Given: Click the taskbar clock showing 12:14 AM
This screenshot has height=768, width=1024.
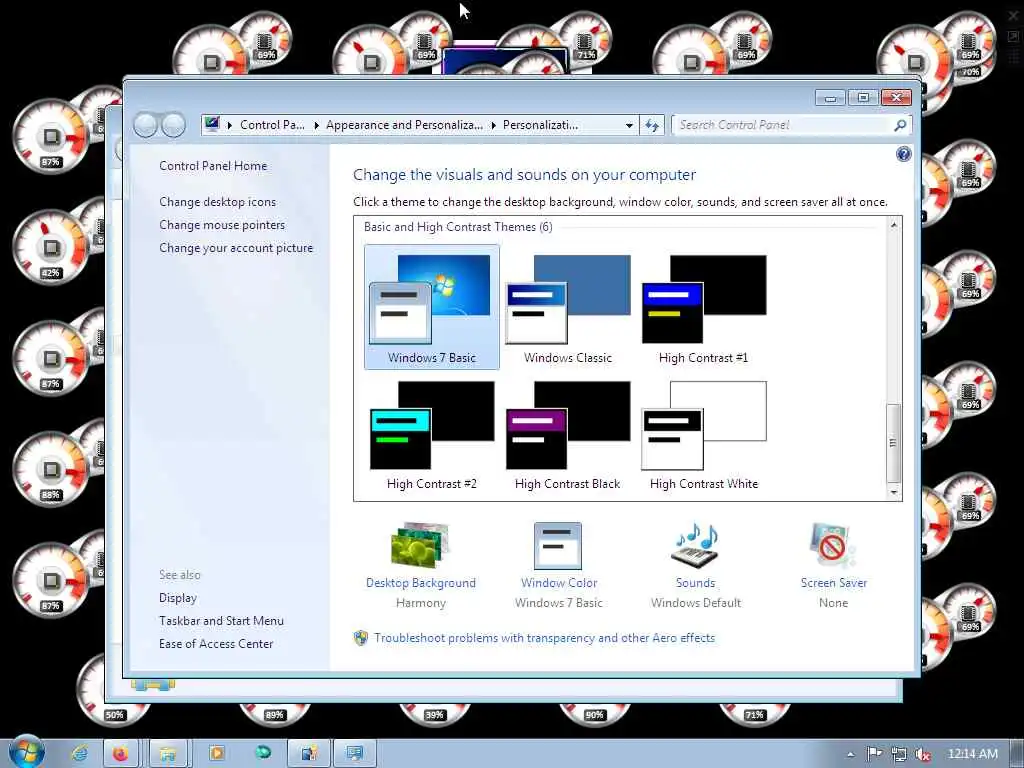Looking at the screenshot, I should pyautogui.click(x=972, y=754).
